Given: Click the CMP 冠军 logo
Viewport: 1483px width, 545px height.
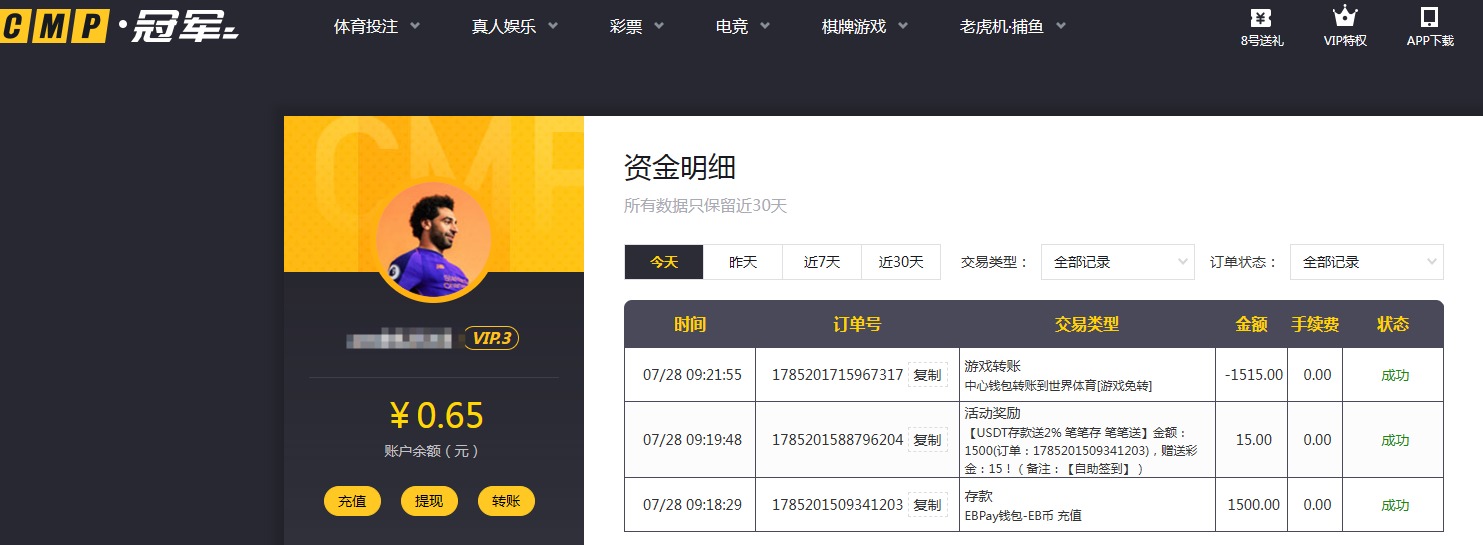Looking at the screenshot, I should [x=120, y=26].
